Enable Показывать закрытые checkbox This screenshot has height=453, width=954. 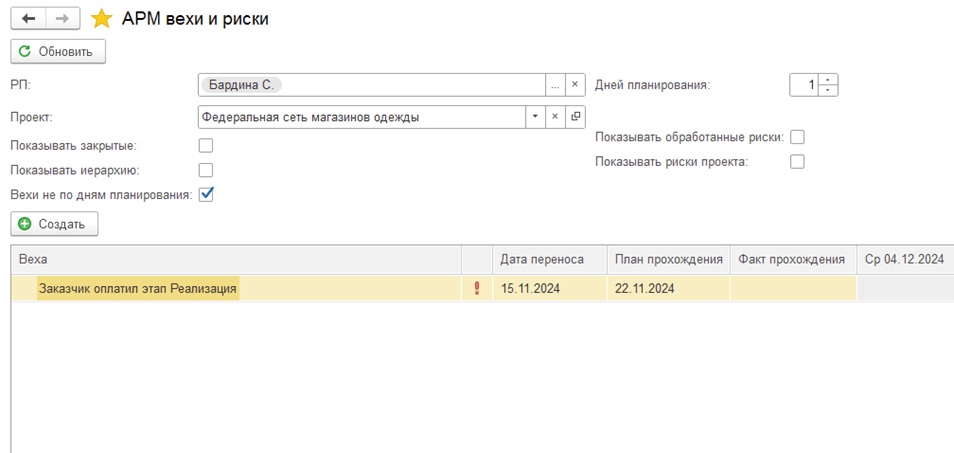206,146
